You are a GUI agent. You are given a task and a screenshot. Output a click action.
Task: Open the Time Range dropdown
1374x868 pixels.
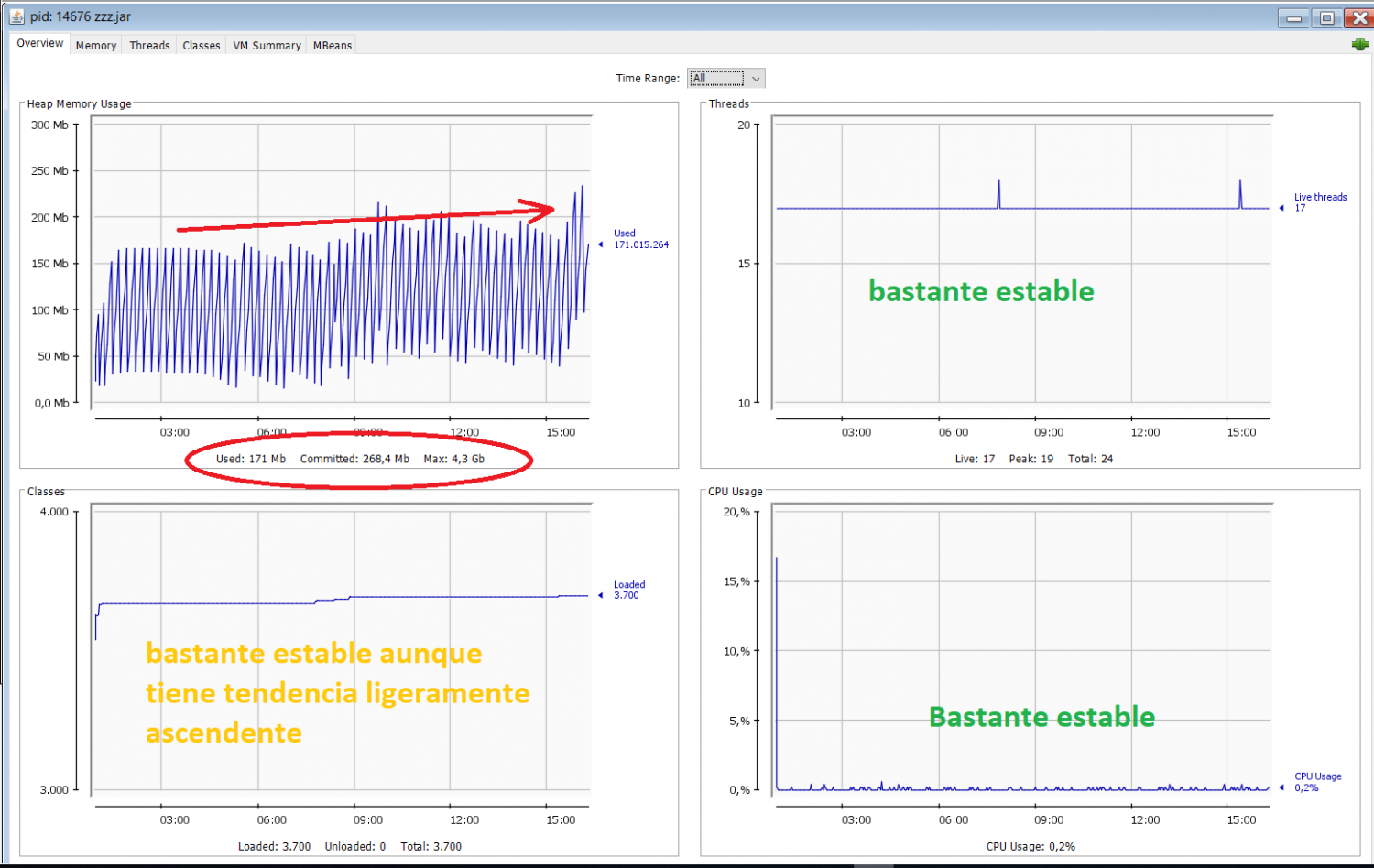(726, 79)
